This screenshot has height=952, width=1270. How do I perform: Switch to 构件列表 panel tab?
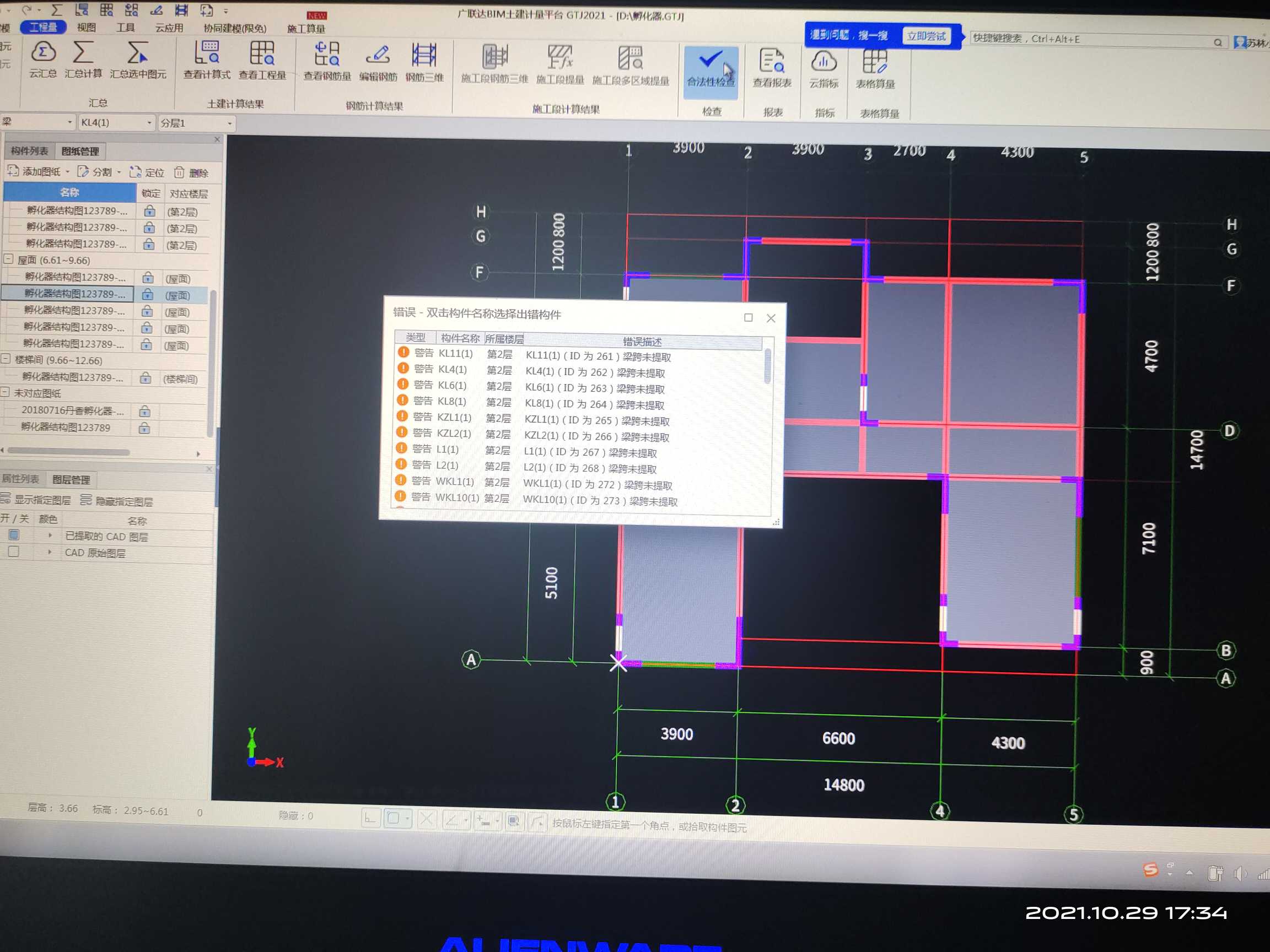pos(29,151)
